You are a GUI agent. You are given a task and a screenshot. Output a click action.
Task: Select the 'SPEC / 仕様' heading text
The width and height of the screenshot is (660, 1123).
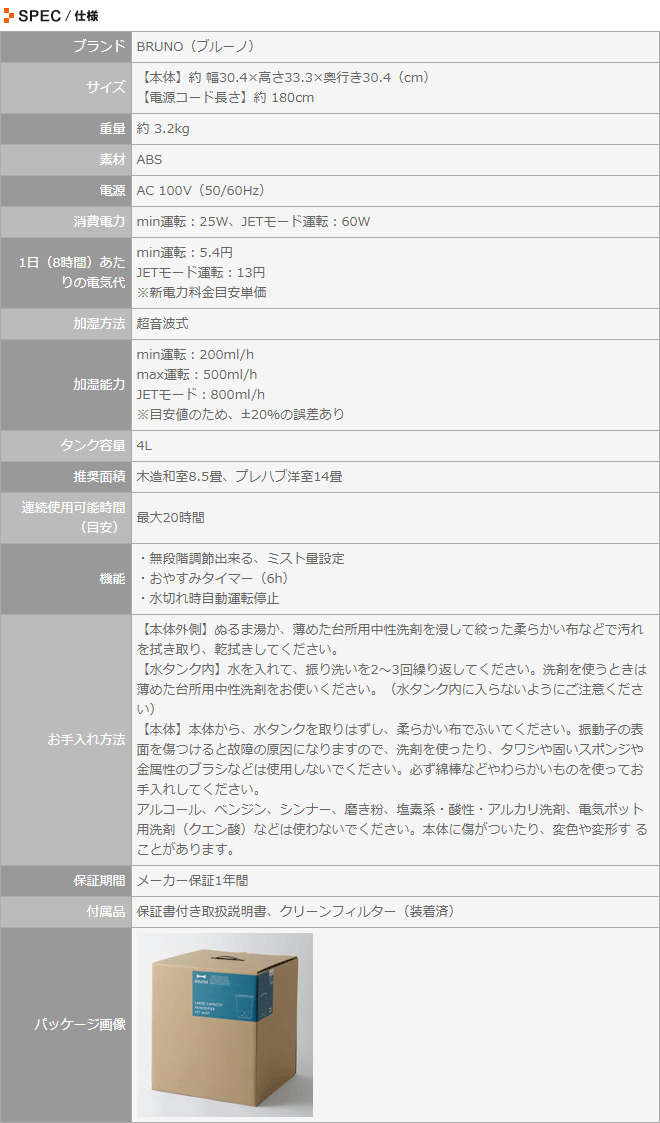pos(58,15)
